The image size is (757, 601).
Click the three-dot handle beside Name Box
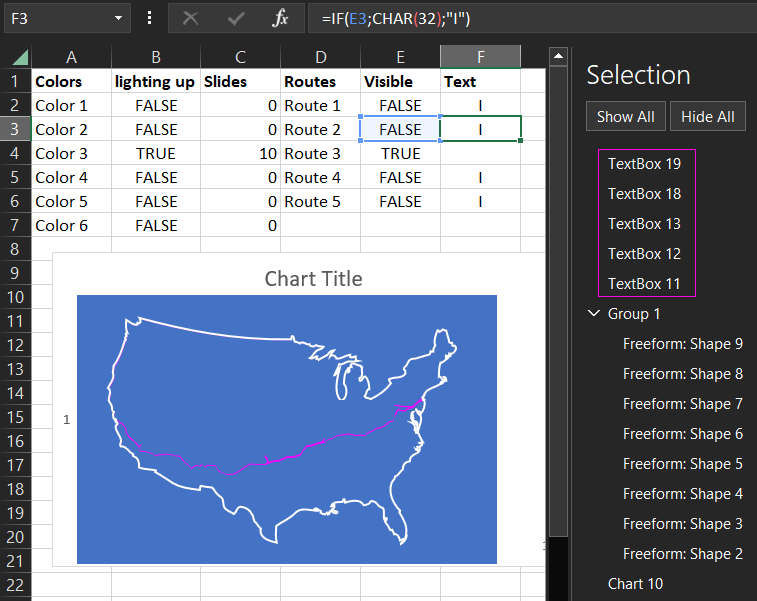tap(150, 18)
